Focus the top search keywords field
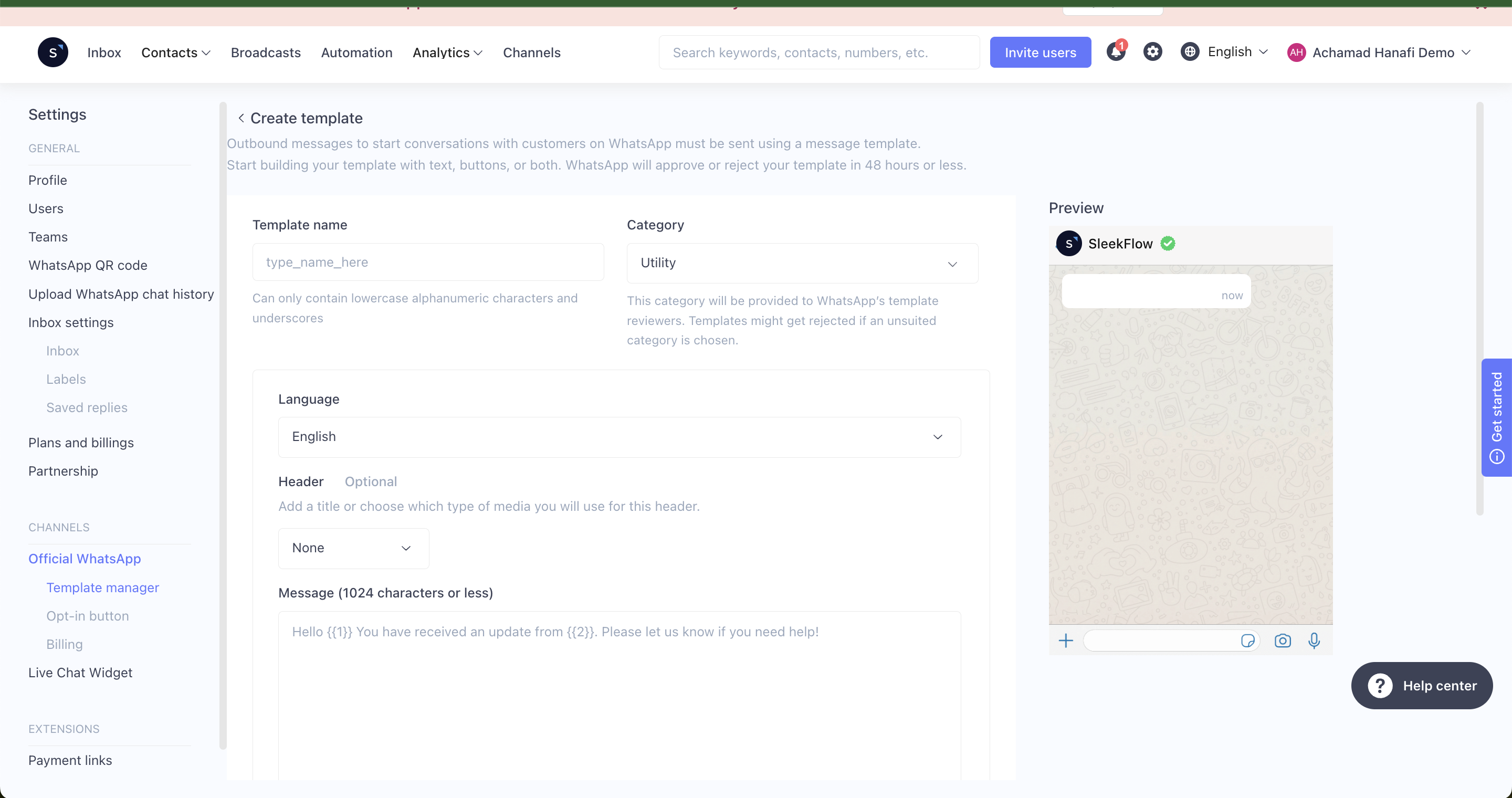 pyautogui.click(x=819, y=52)
